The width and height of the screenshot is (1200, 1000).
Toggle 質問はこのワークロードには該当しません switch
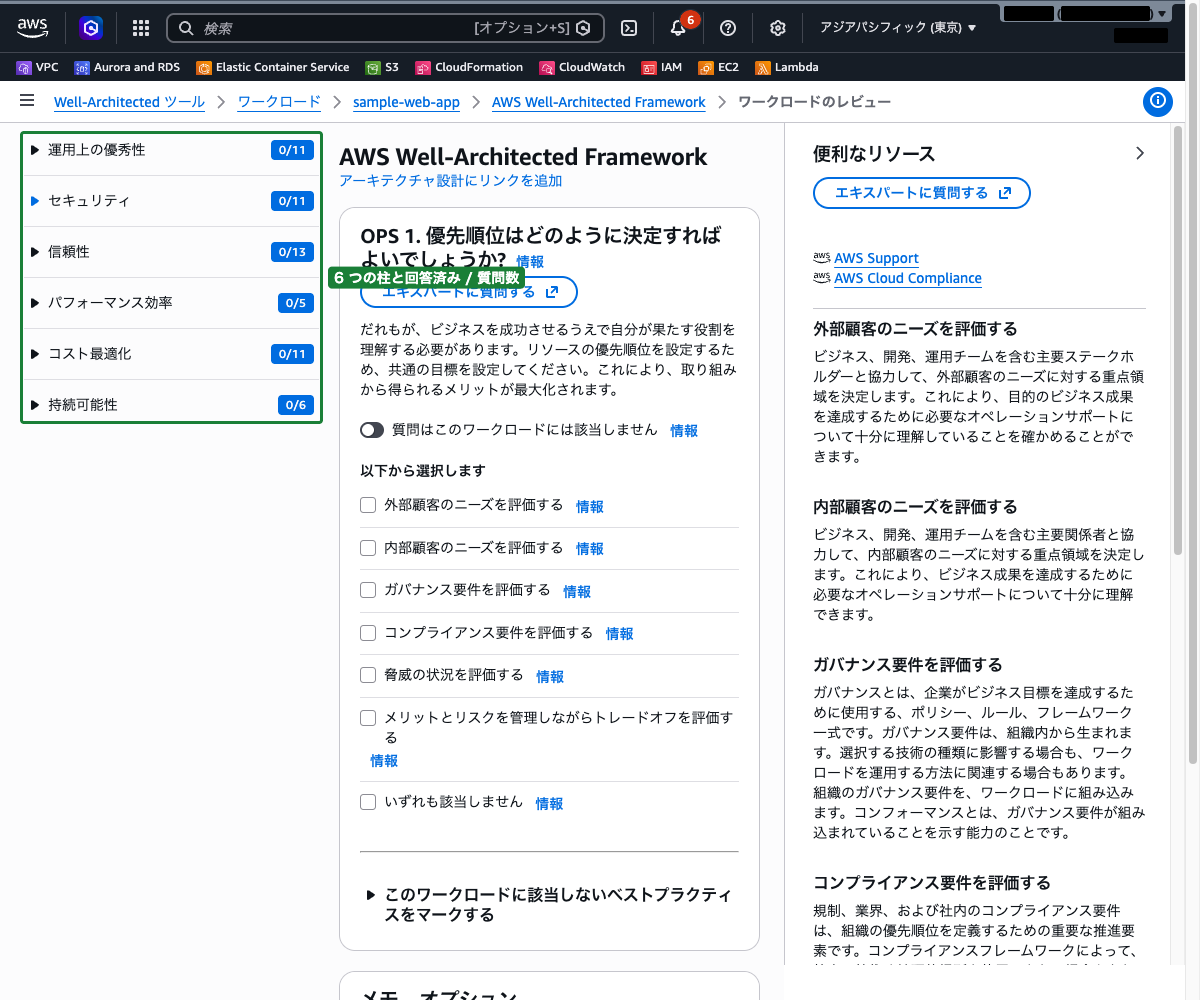tap(372, 430)
